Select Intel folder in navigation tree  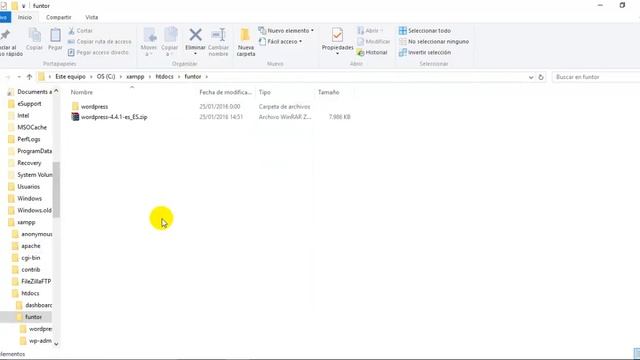(x=23, y=116)
